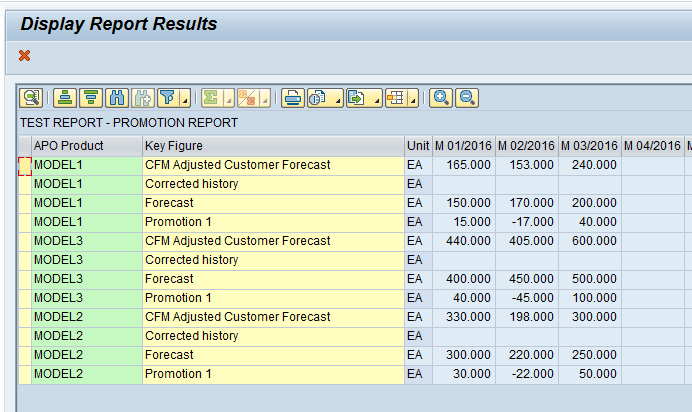This screenshot has height=412, width=692.
Task: Open the Details magnifier icon
Action: coord(31,98)
